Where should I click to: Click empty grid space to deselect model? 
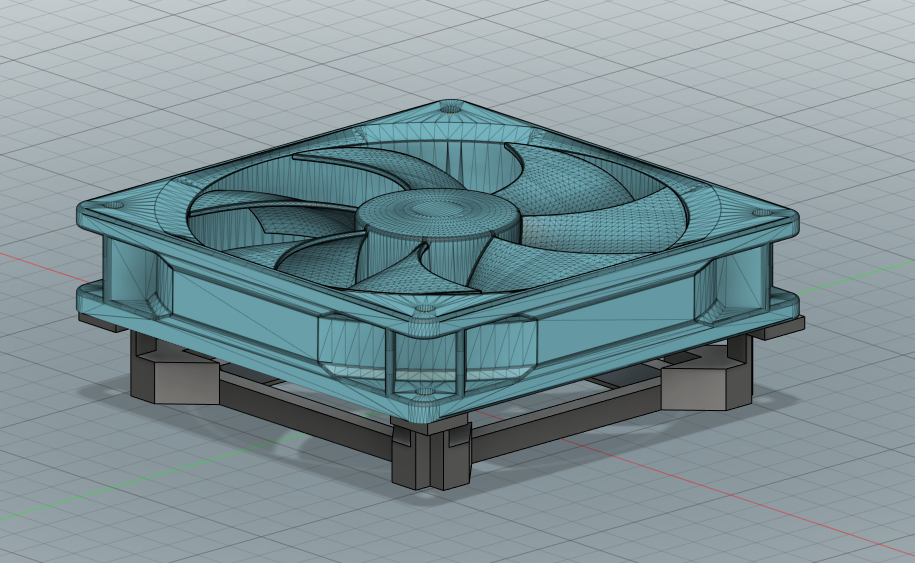(800, 80)
